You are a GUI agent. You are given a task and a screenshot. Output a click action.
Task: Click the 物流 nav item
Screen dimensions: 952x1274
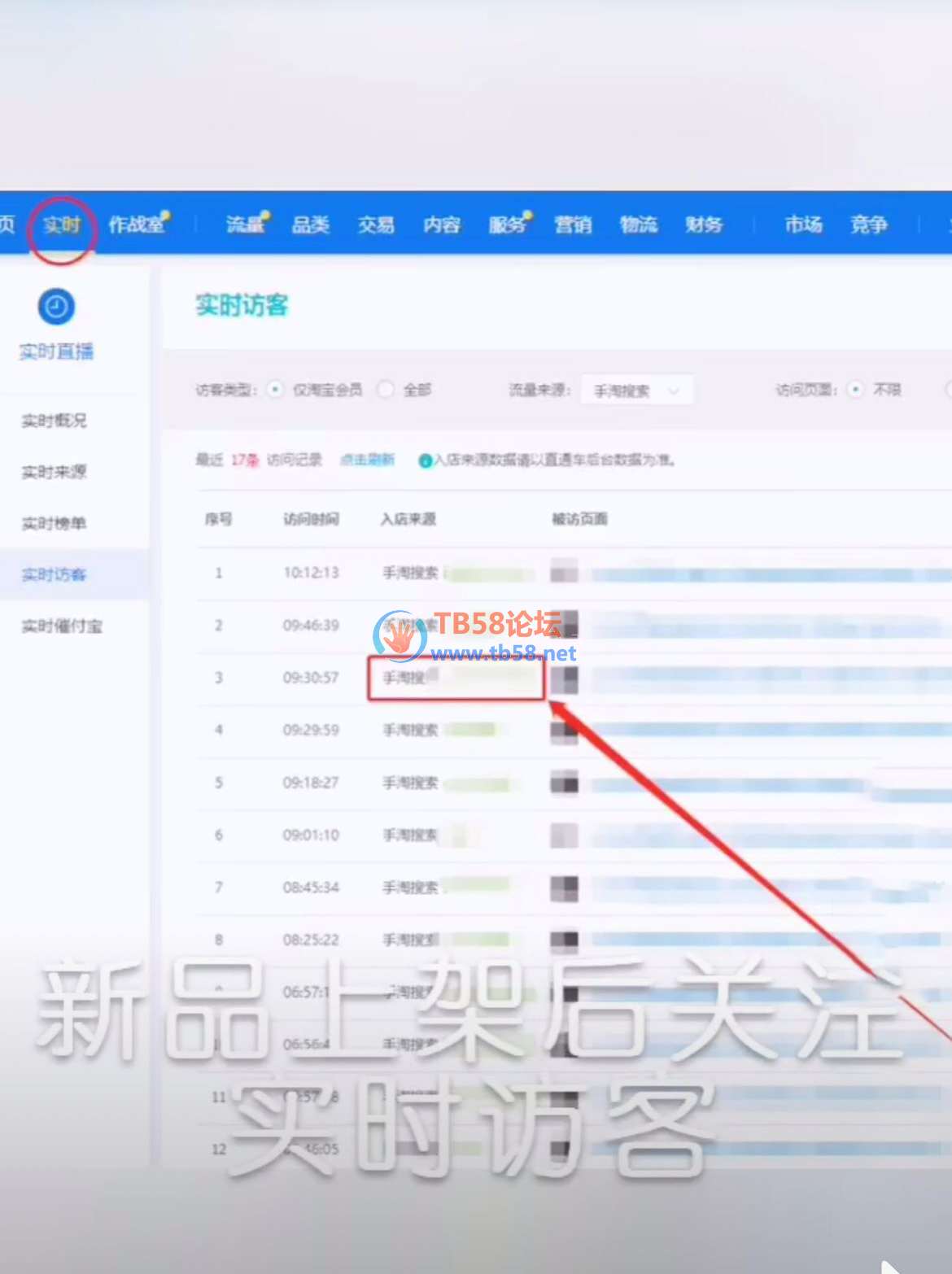click(639, 225)
